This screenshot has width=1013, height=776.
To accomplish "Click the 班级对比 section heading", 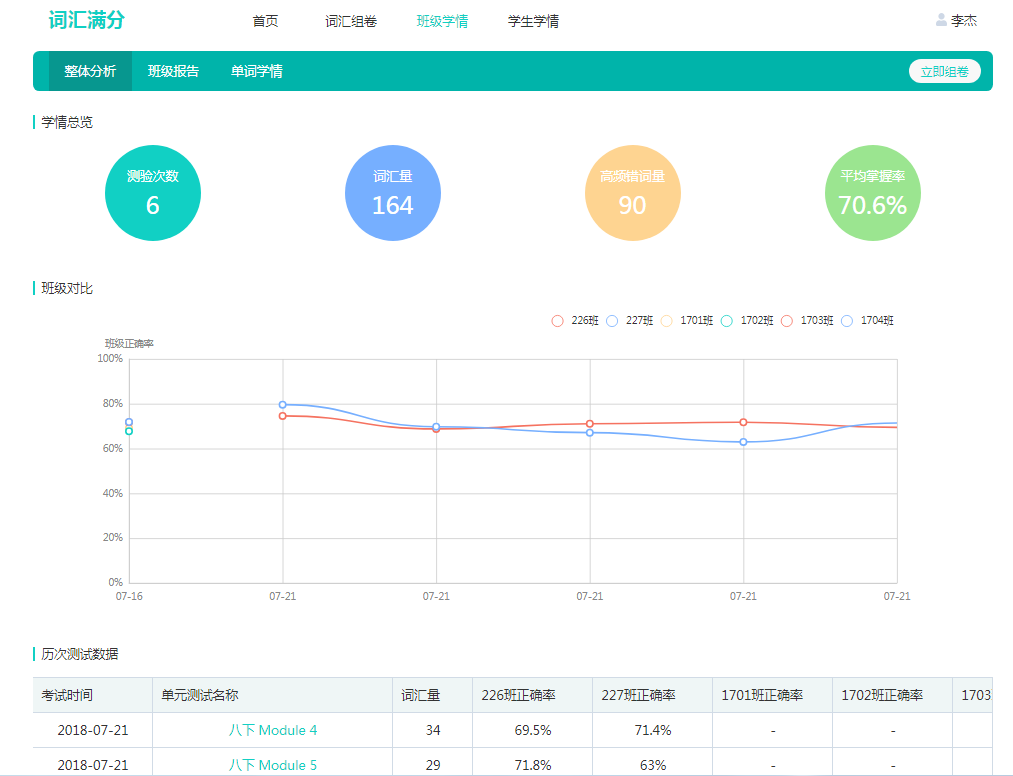I will tap(67, 288).
